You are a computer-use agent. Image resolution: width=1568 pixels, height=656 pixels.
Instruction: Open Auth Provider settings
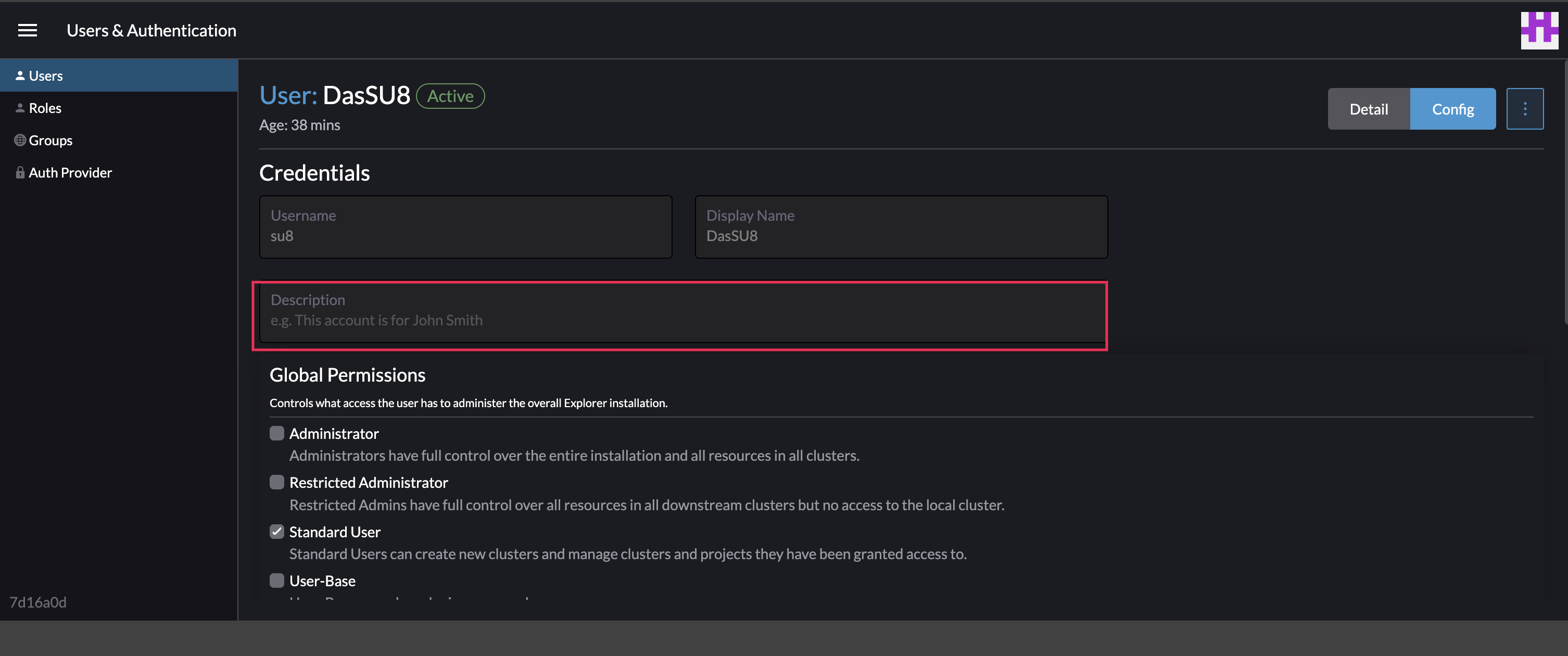[x=70, y=172]
